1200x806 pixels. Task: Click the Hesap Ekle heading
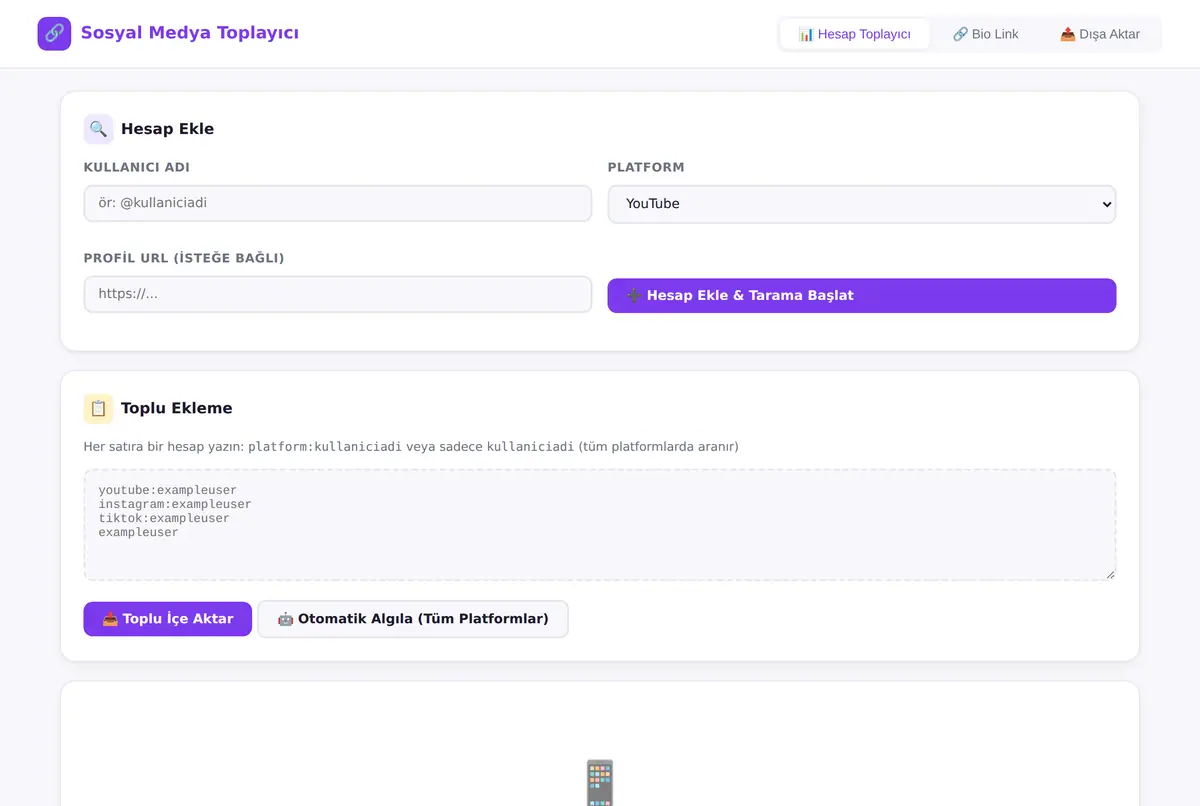tap(167, 129)
